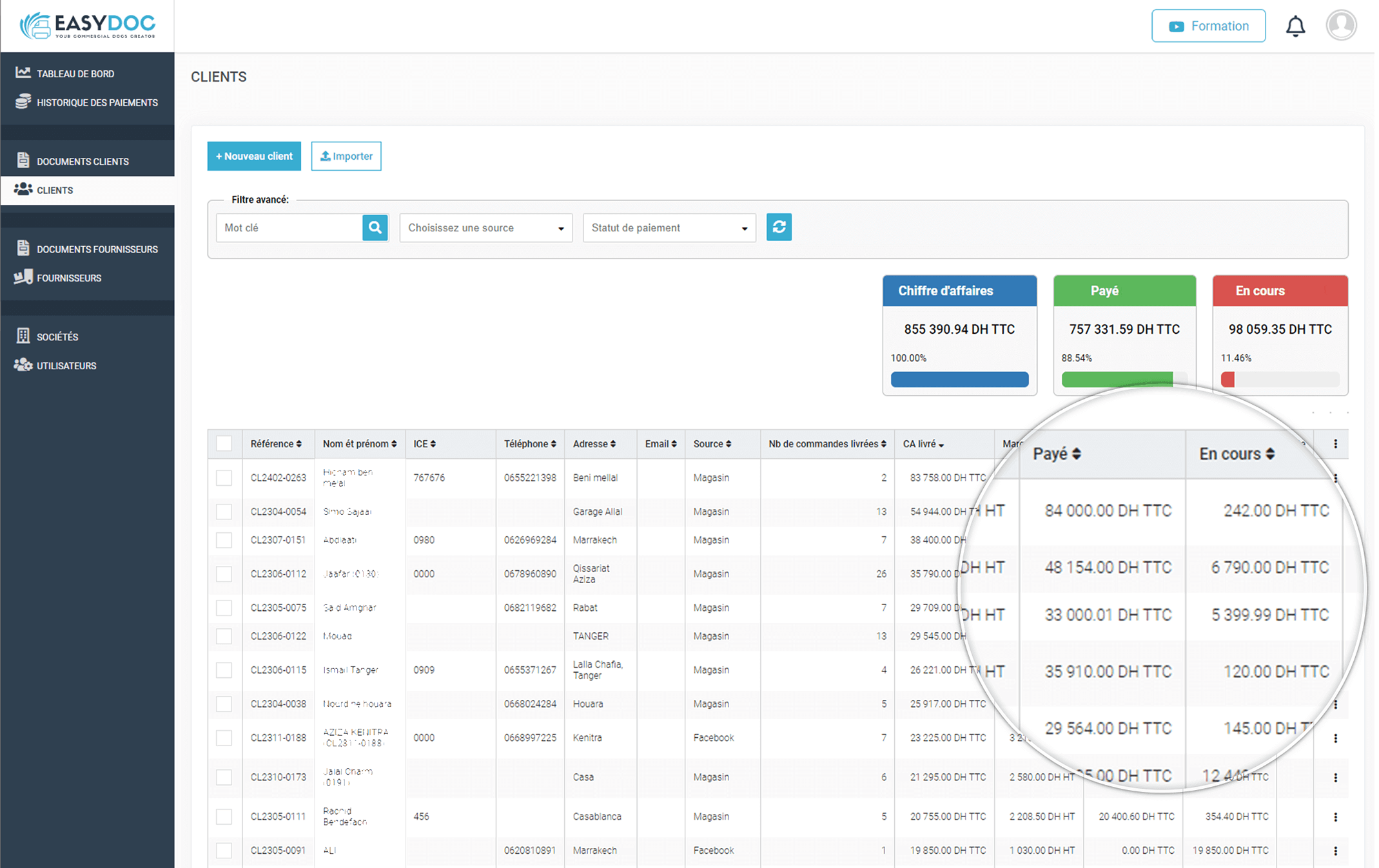Open the Choisissez une source dropdown
The image size is (1379, 868).
(x=485, y=227)
